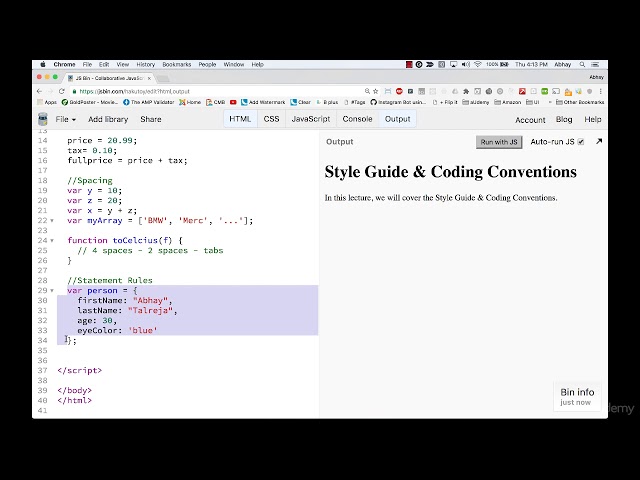Click the zoom magnifier icon in address bar
640x480 pixels.
point(367,91)
